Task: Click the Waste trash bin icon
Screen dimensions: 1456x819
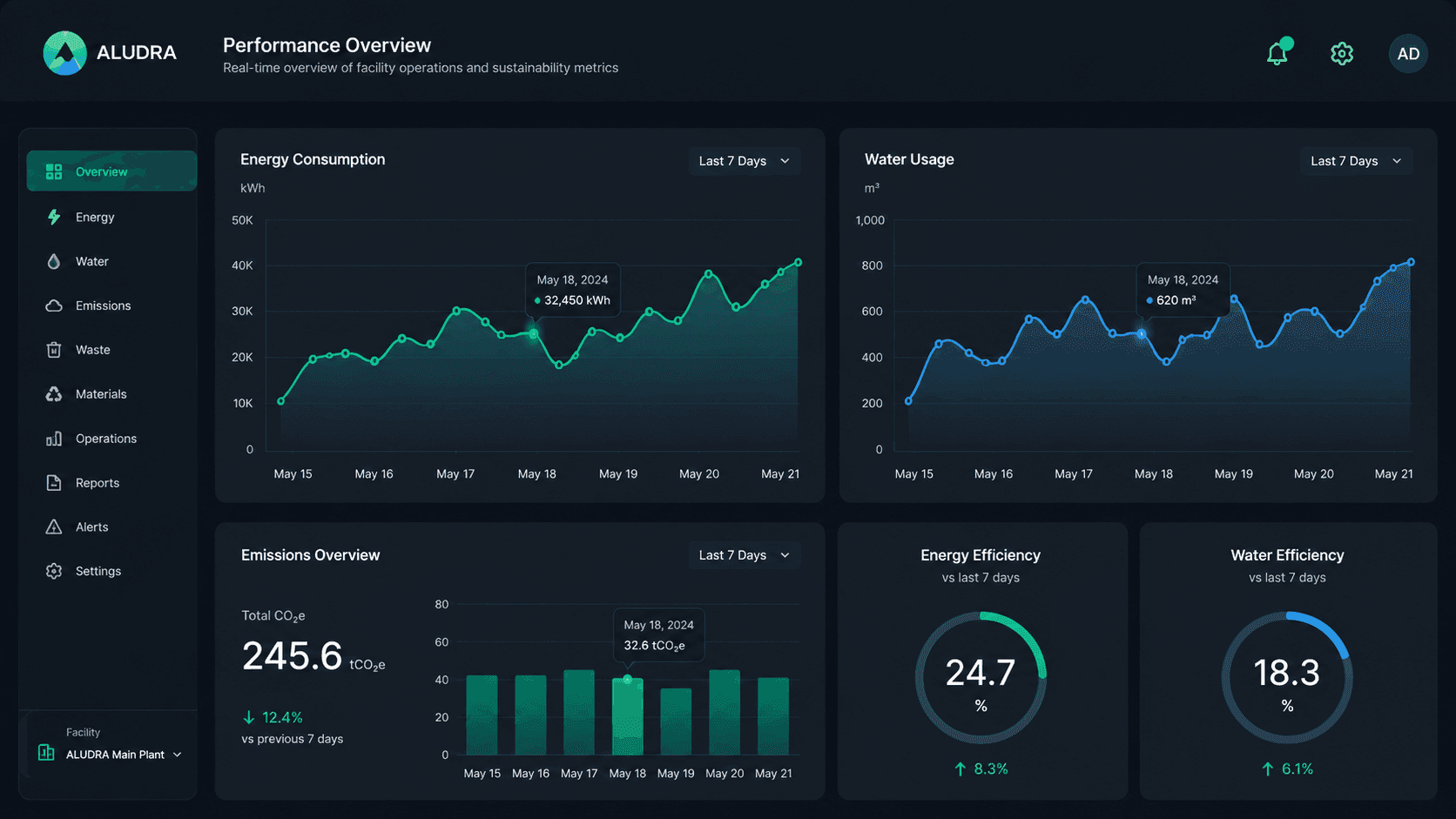Action: click(54, 350)
